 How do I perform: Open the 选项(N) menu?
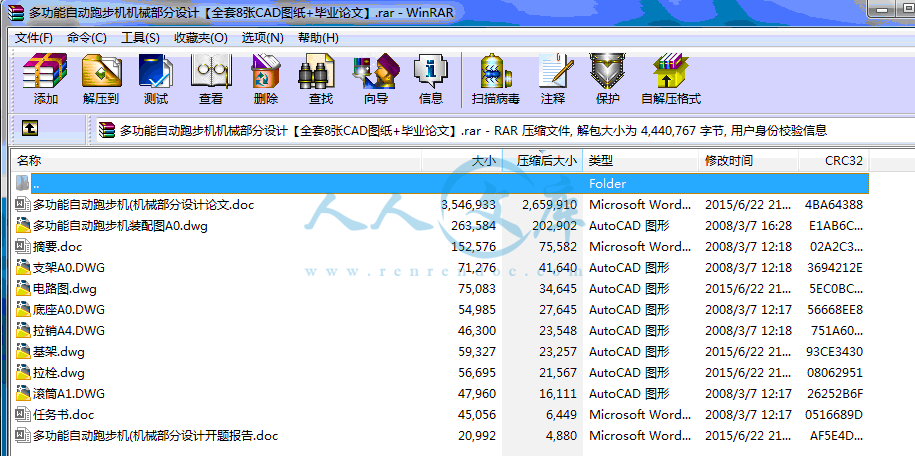click(263, 38)
